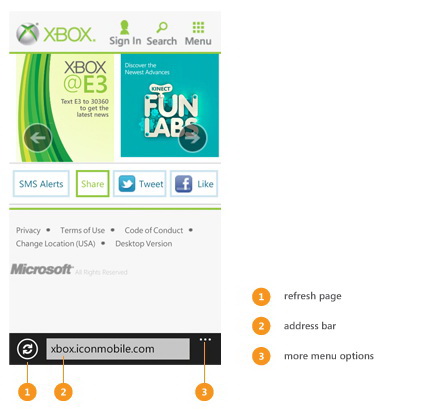Click the Twitter Tweet button
The width and height of the screenshot is (440, 410).
click(140, 184)
